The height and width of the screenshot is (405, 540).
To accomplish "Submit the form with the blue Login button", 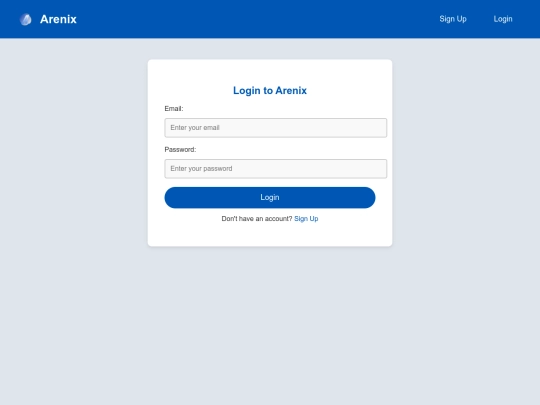I will tap(270, 197).
